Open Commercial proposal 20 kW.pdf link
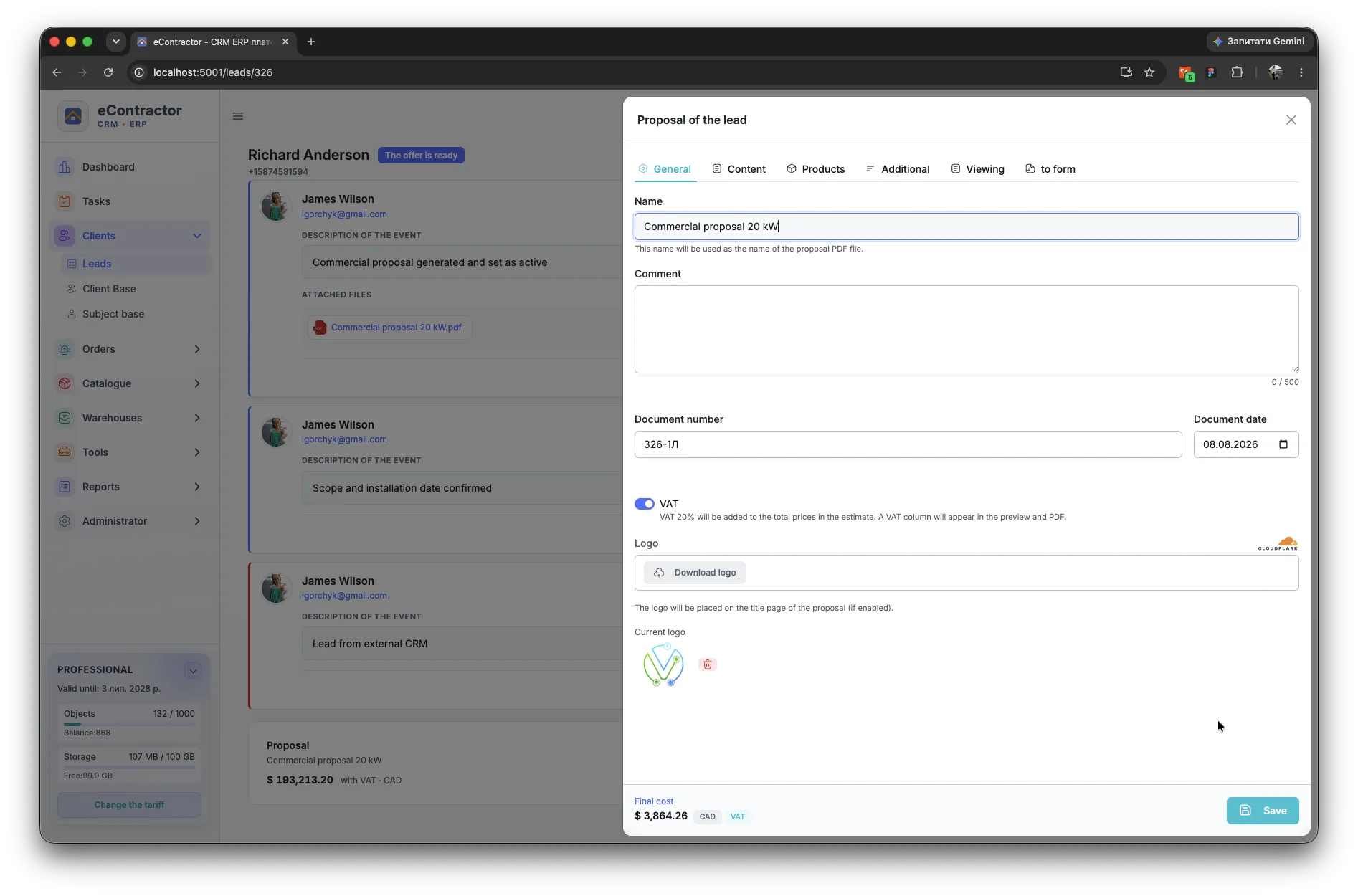Viewport: 1358px width, 896px height. pyautogui.click(x=396, y=328)
